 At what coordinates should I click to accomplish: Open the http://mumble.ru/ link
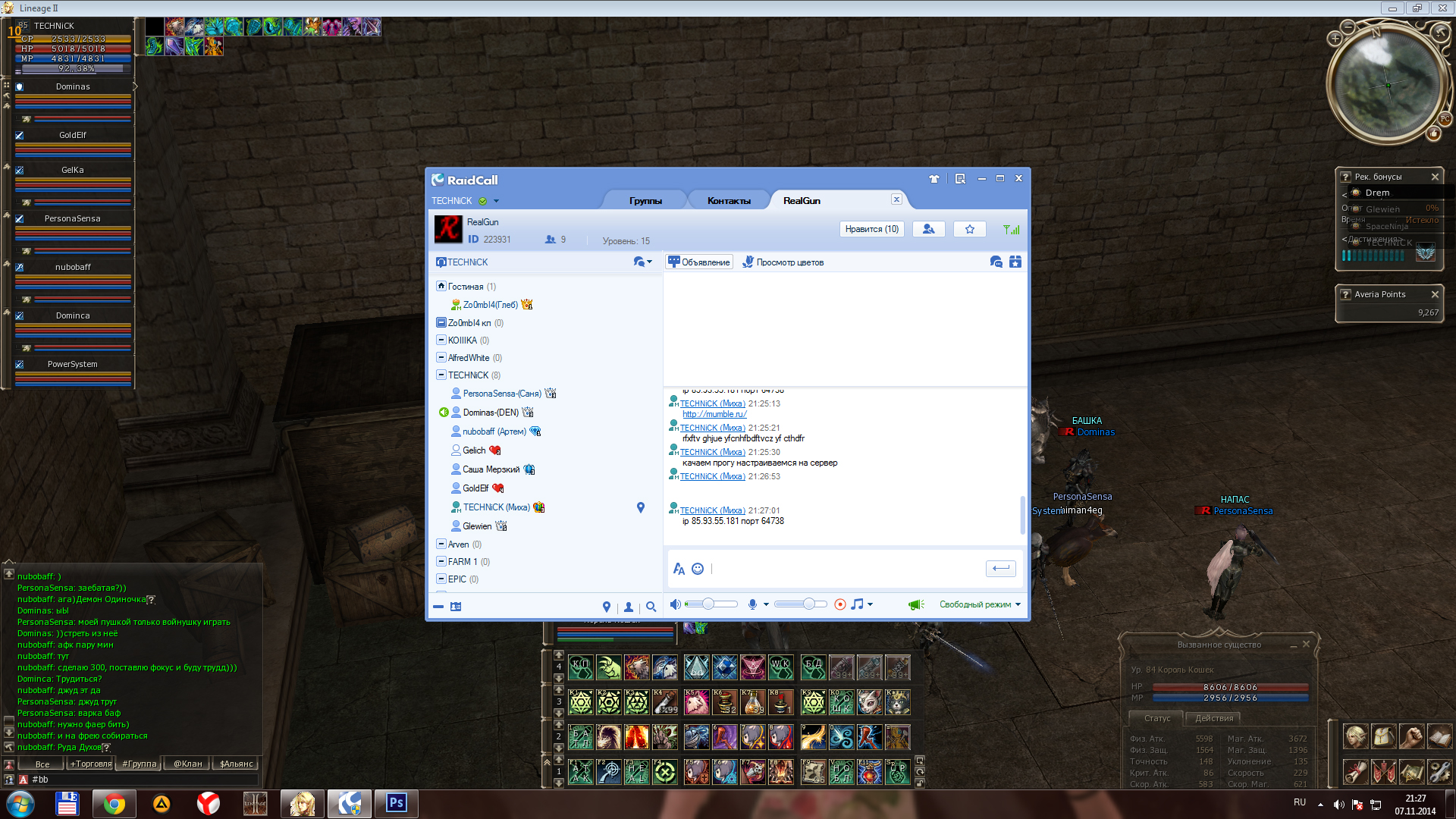click(714, 414)
